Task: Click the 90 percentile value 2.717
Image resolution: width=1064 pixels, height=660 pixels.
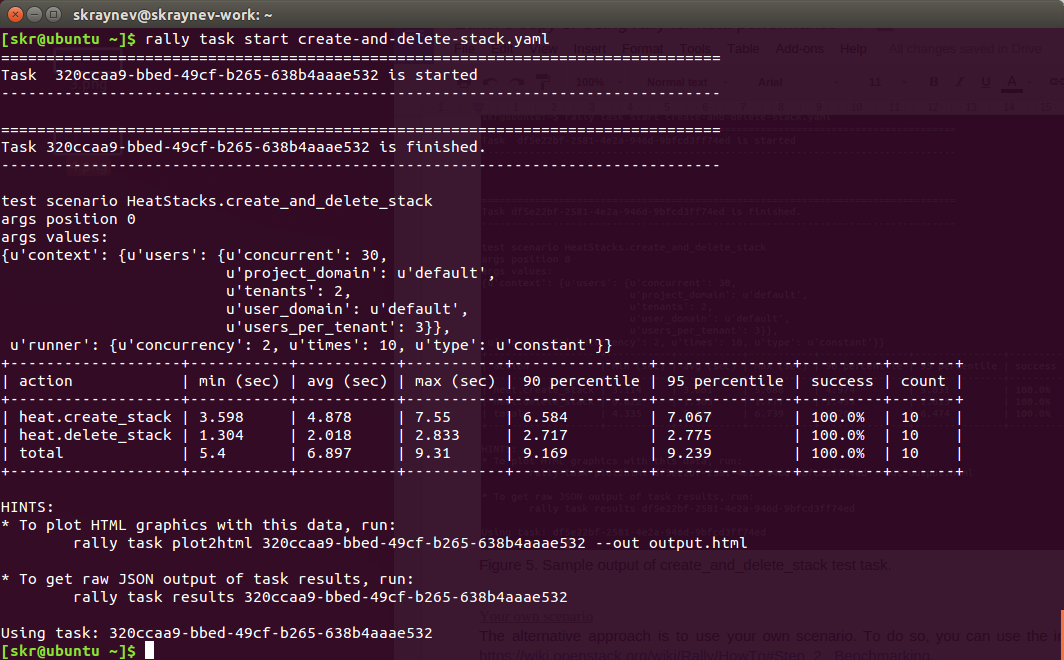Action: [x=545, y=435]
